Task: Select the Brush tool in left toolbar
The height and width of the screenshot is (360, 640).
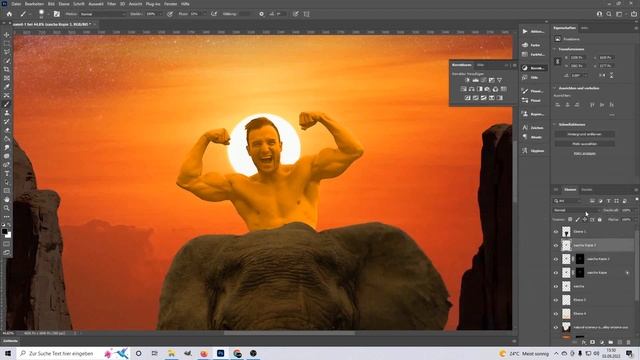Action: [x=7, y=104]
